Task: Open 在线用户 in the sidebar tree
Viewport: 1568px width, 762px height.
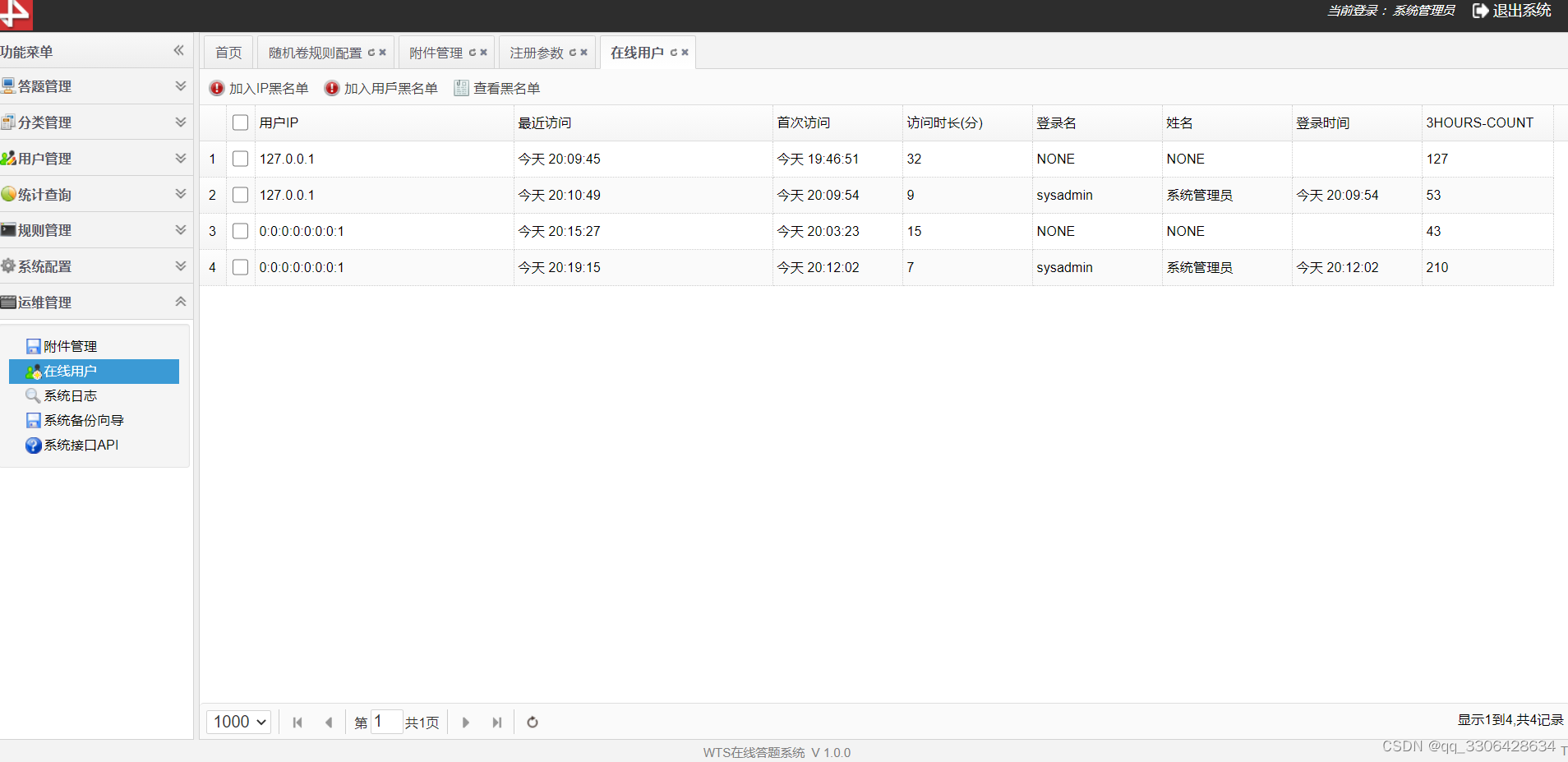Action: click(94, 371)
